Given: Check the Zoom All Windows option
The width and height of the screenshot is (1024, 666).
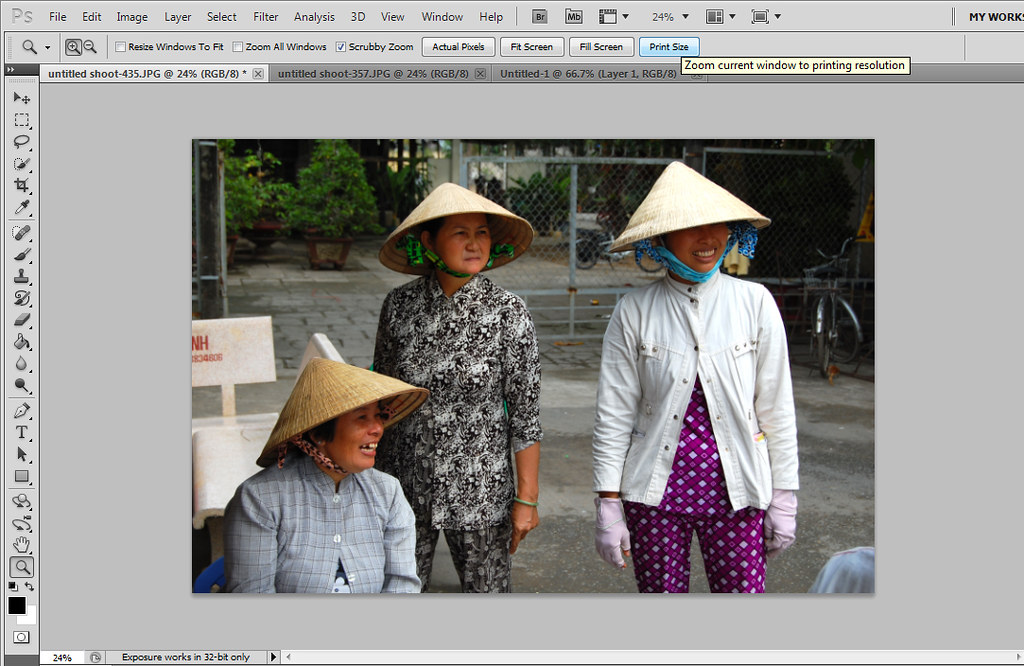Looking at the screenshot, I should (238, 47).
